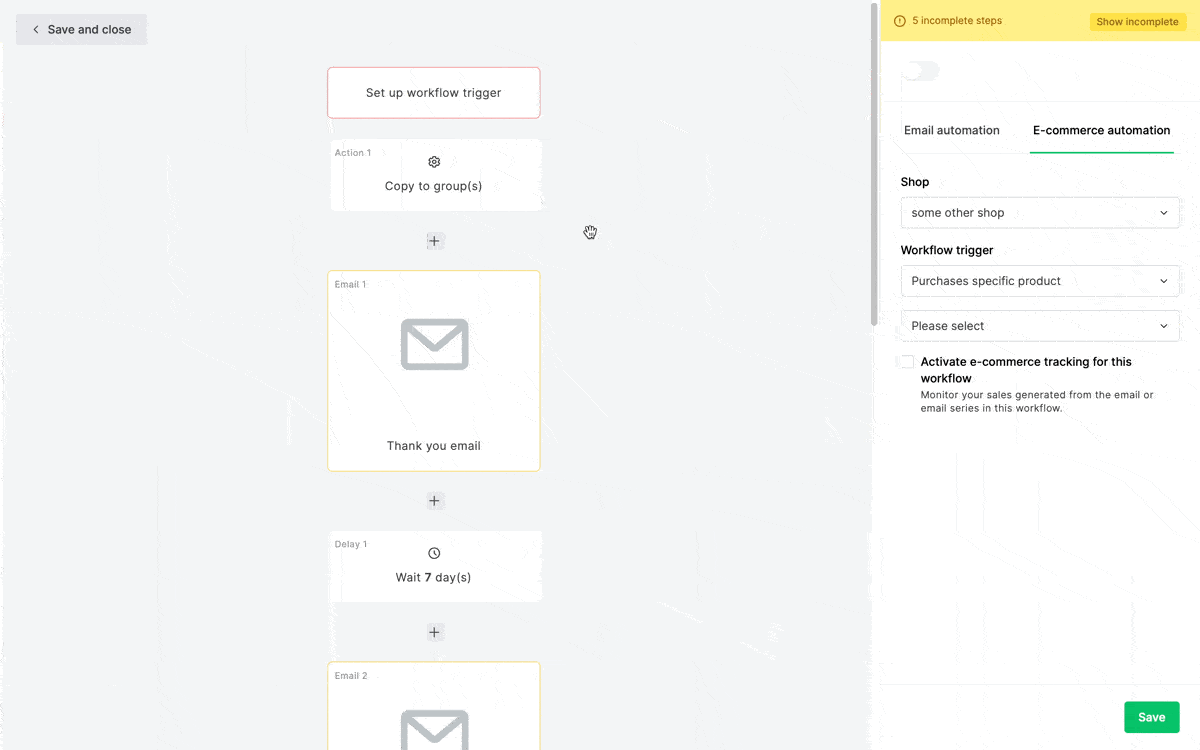1200x750 pixels.
Task: Click the envelope icon in Email 1
Action: click(x=434, y=344)
